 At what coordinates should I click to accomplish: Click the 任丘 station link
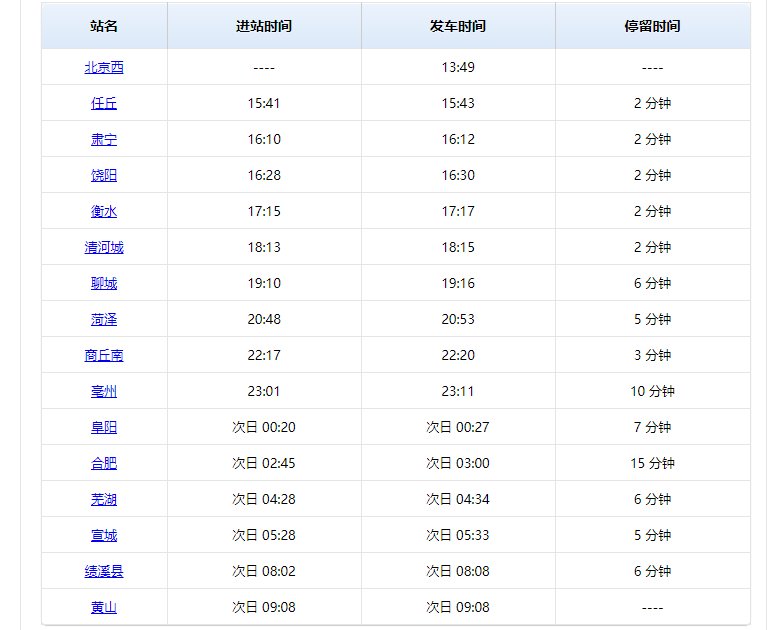point(104,104)
